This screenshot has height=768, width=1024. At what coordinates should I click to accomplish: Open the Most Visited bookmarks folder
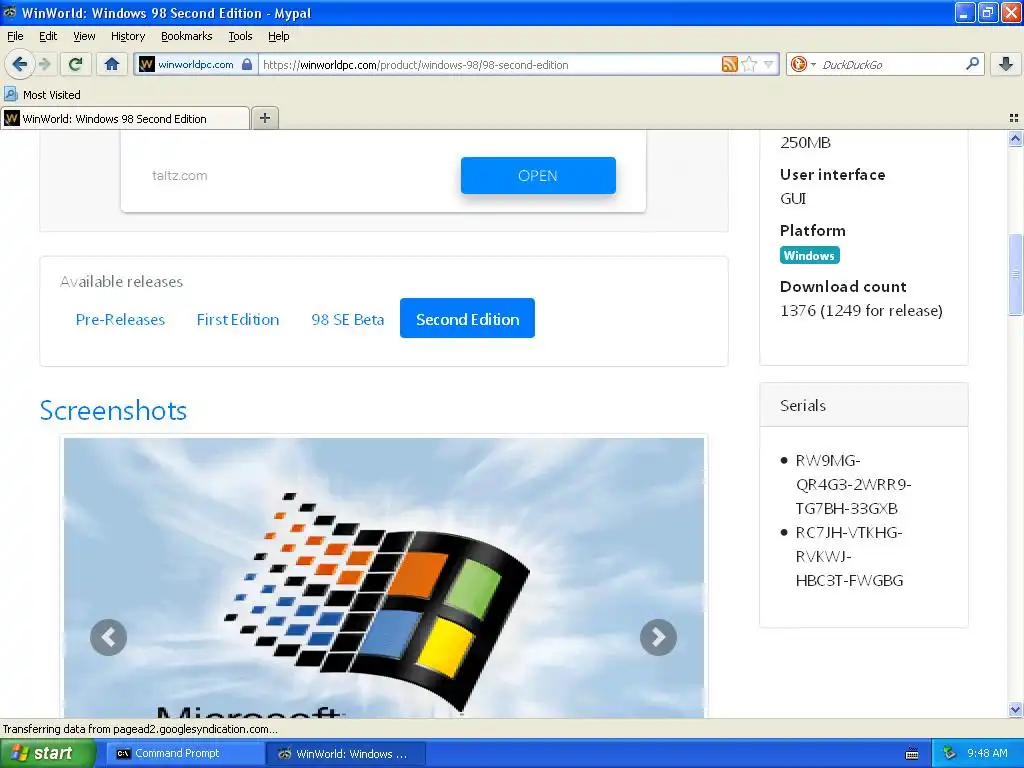(43, 95)
